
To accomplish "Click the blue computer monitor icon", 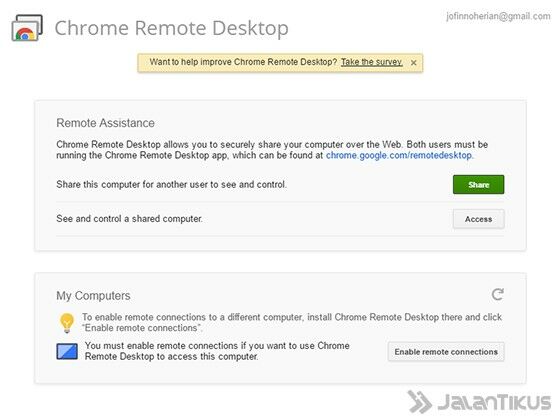I will click(x=67, y=351).
